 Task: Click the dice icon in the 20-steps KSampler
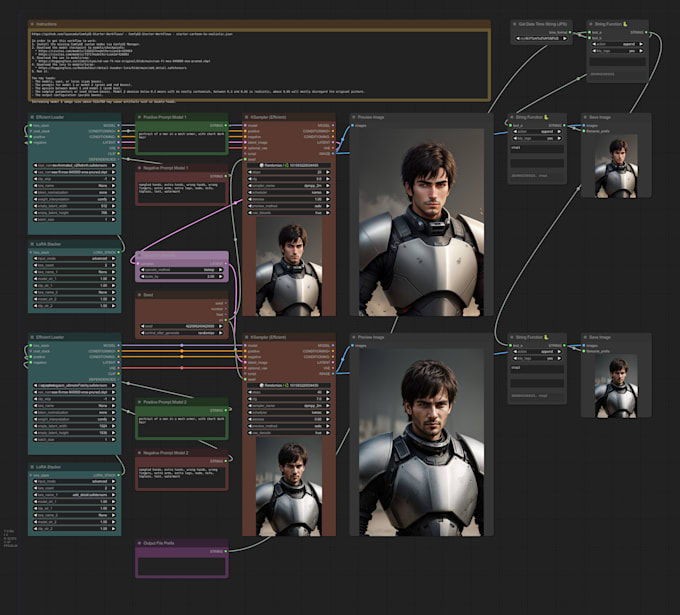(262, 165)
